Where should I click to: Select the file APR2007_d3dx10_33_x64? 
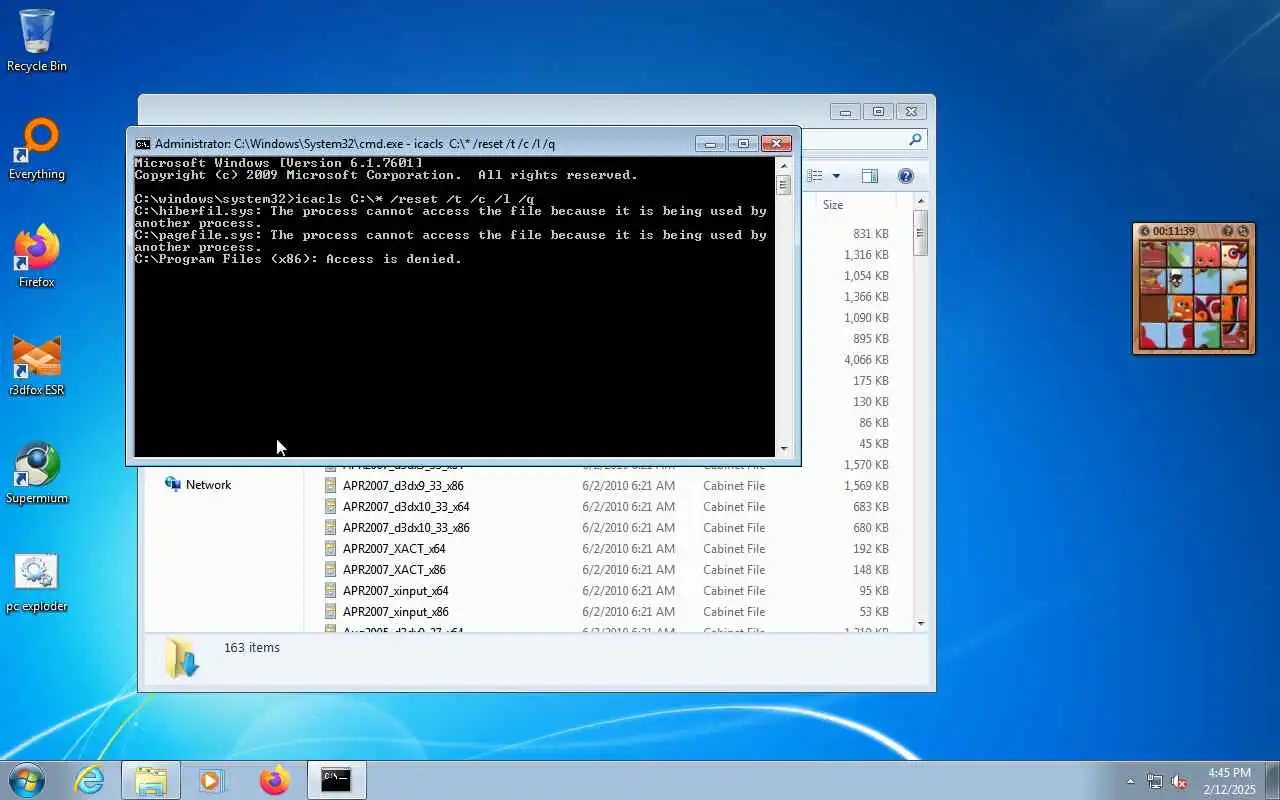[406, 507]
